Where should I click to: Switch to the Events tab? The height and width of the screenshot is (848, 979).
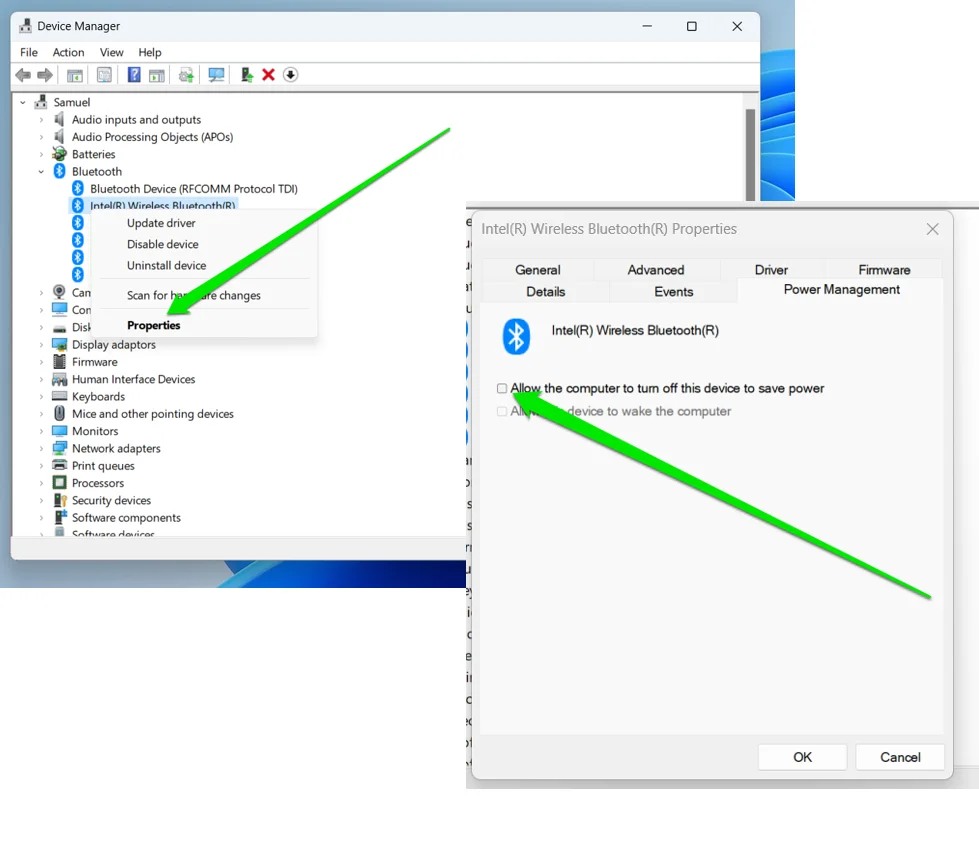(x=674, y=292)
